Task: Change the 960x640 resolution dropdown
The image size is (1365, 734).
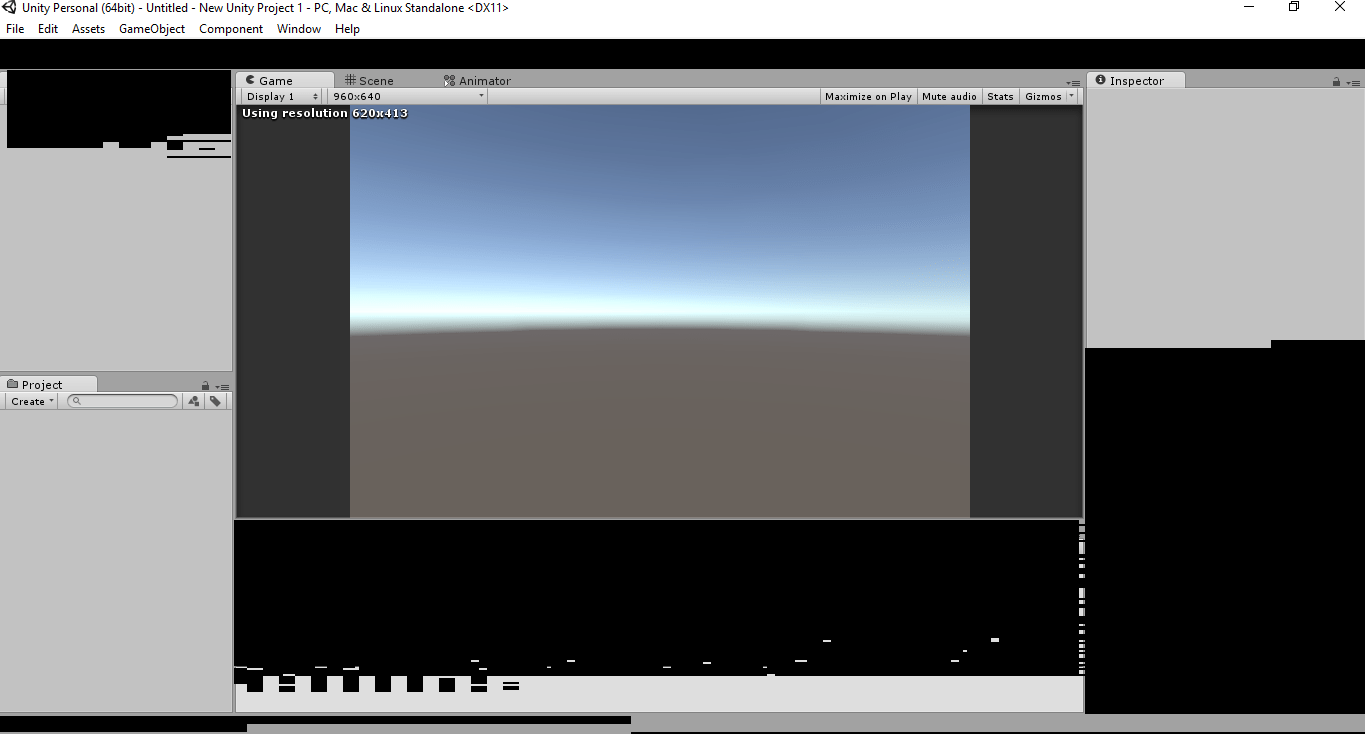Action: pos(405,96)
